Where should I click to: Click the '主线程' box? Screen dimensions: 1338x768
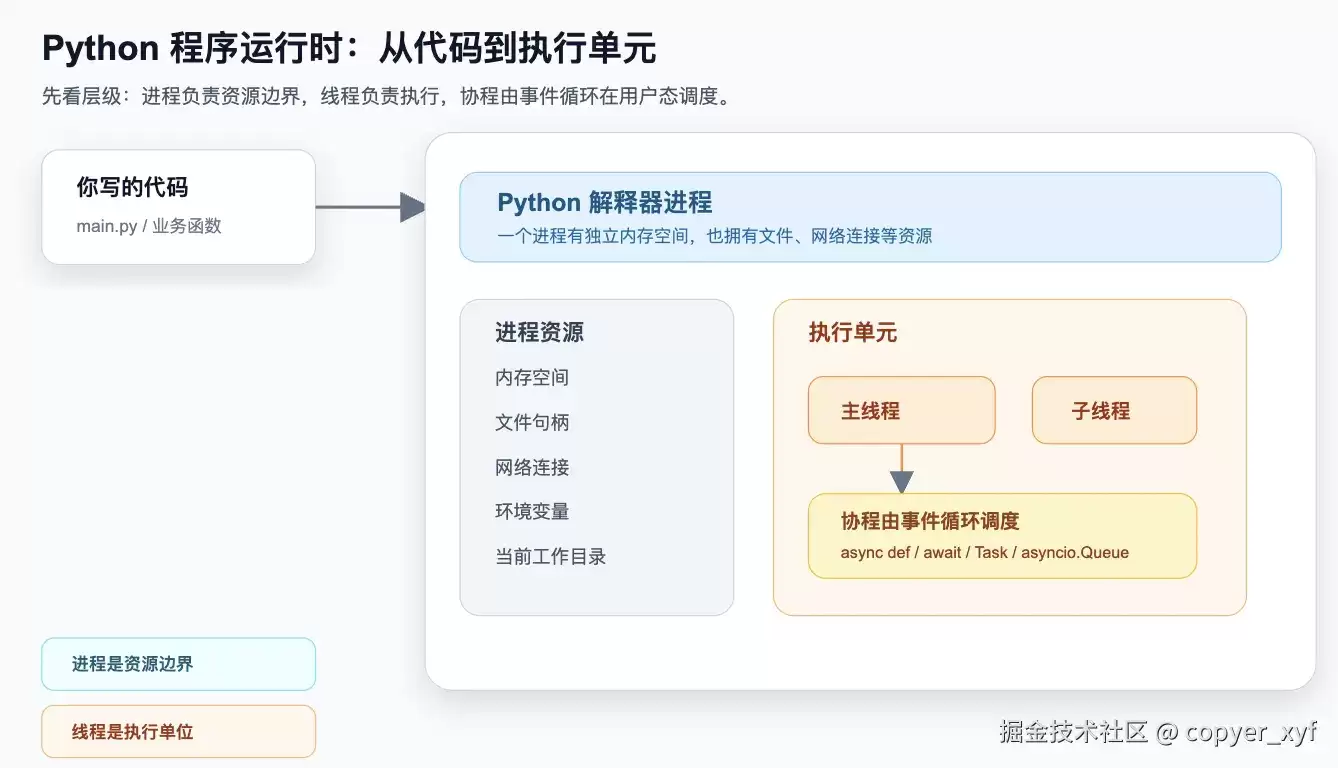click(901, 410)
